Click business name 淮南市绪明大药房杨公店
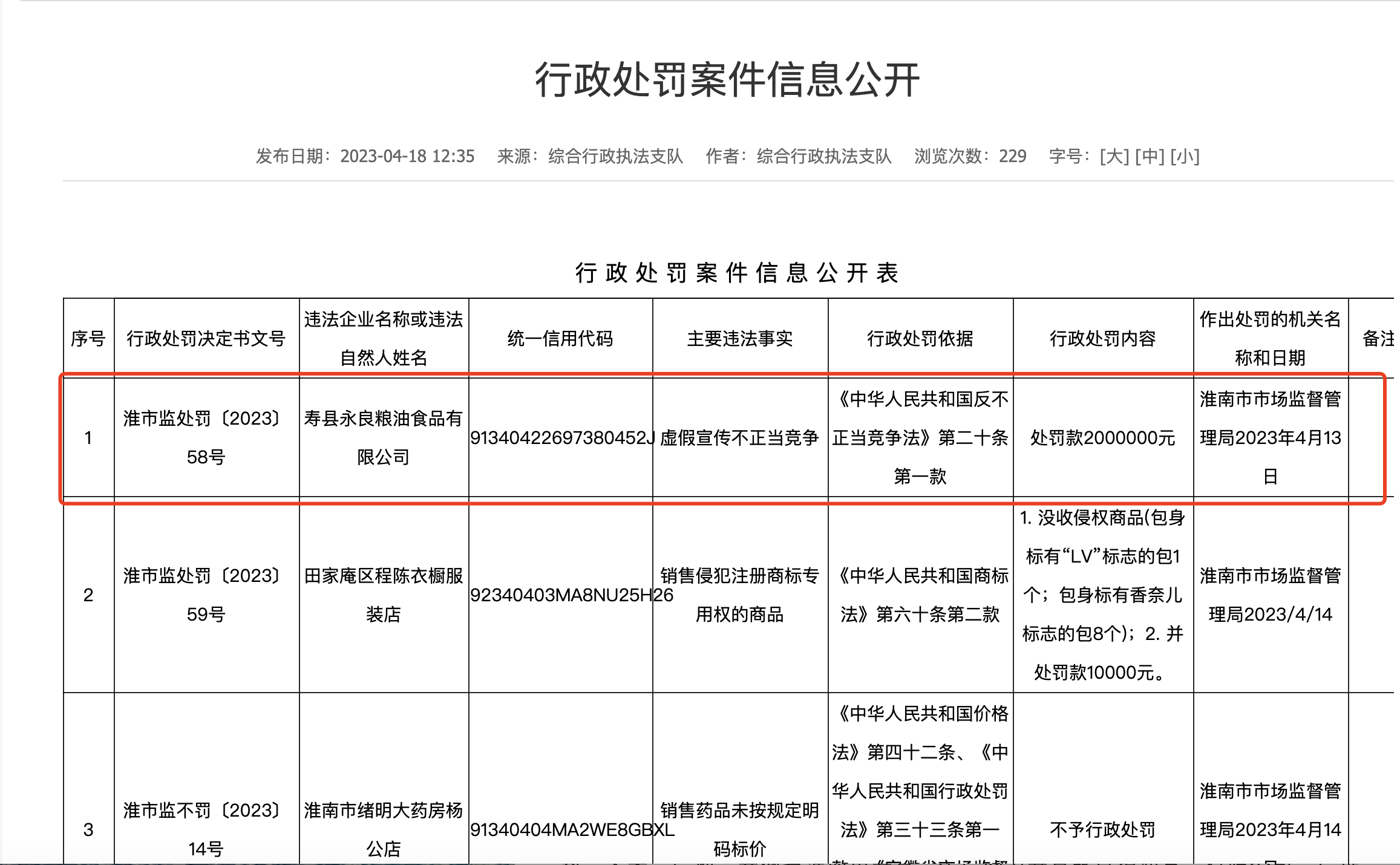 [384, 829]
